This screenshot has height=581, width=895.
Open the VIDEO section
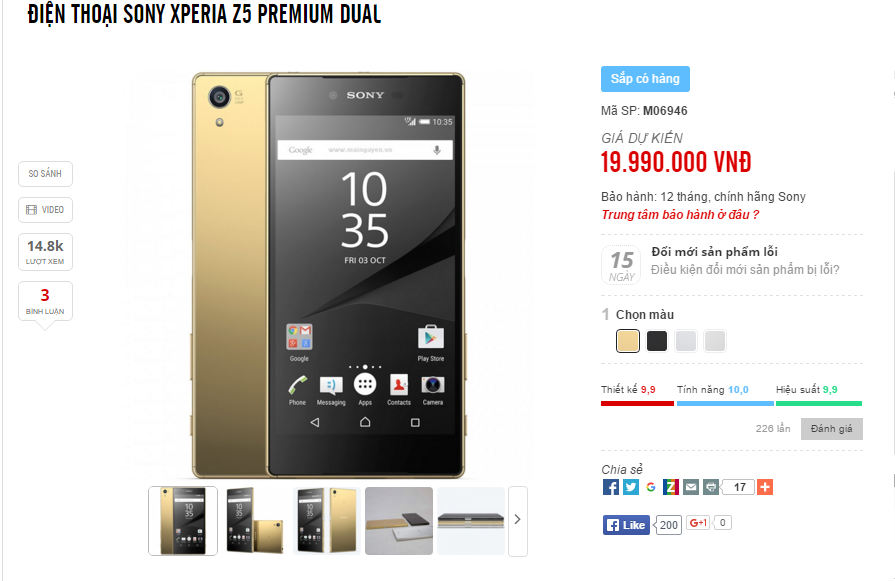point(45,209)
